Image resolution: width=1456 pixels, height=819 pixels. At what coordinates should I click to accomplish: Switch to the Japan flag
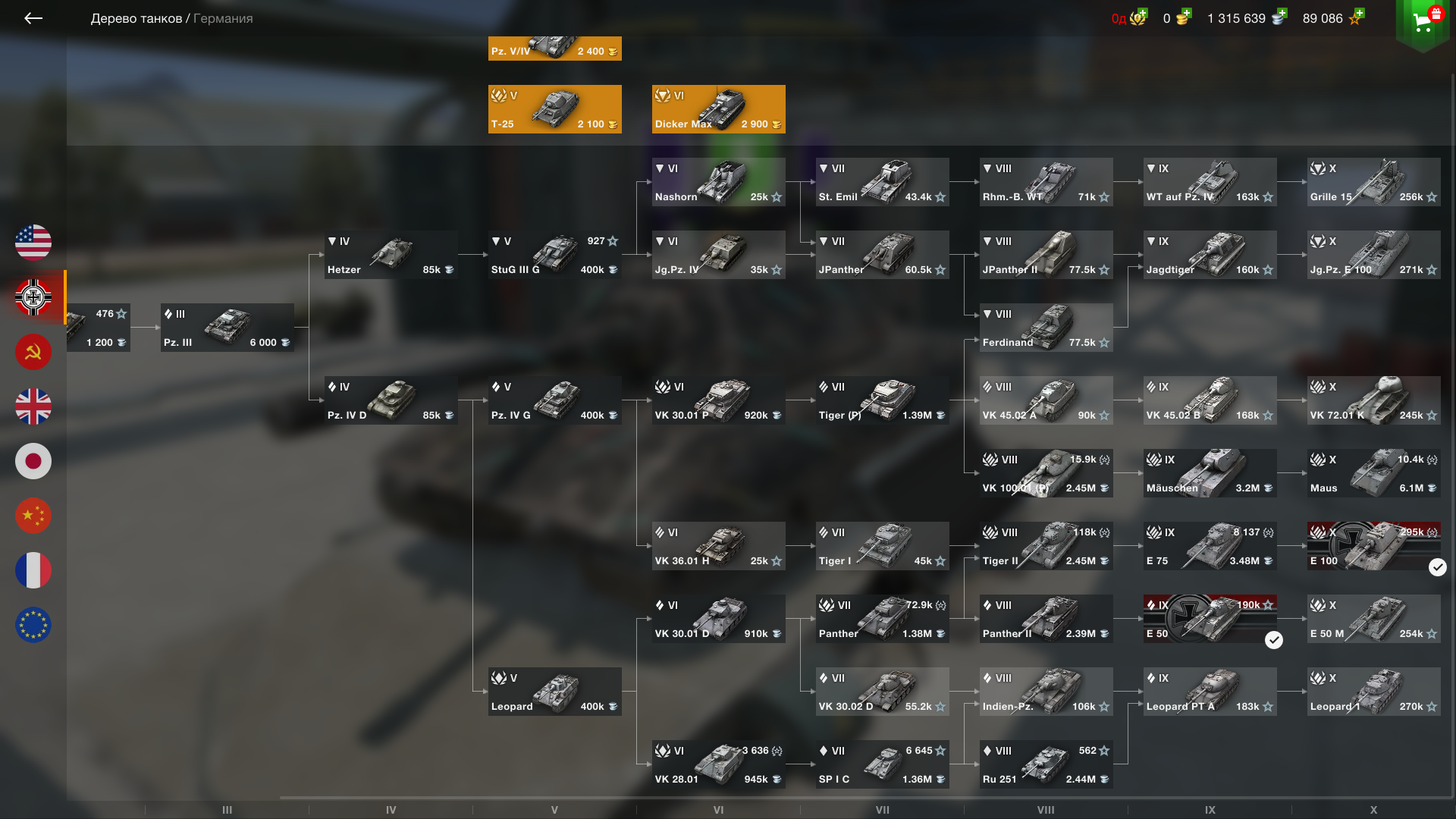pos(33,461)
